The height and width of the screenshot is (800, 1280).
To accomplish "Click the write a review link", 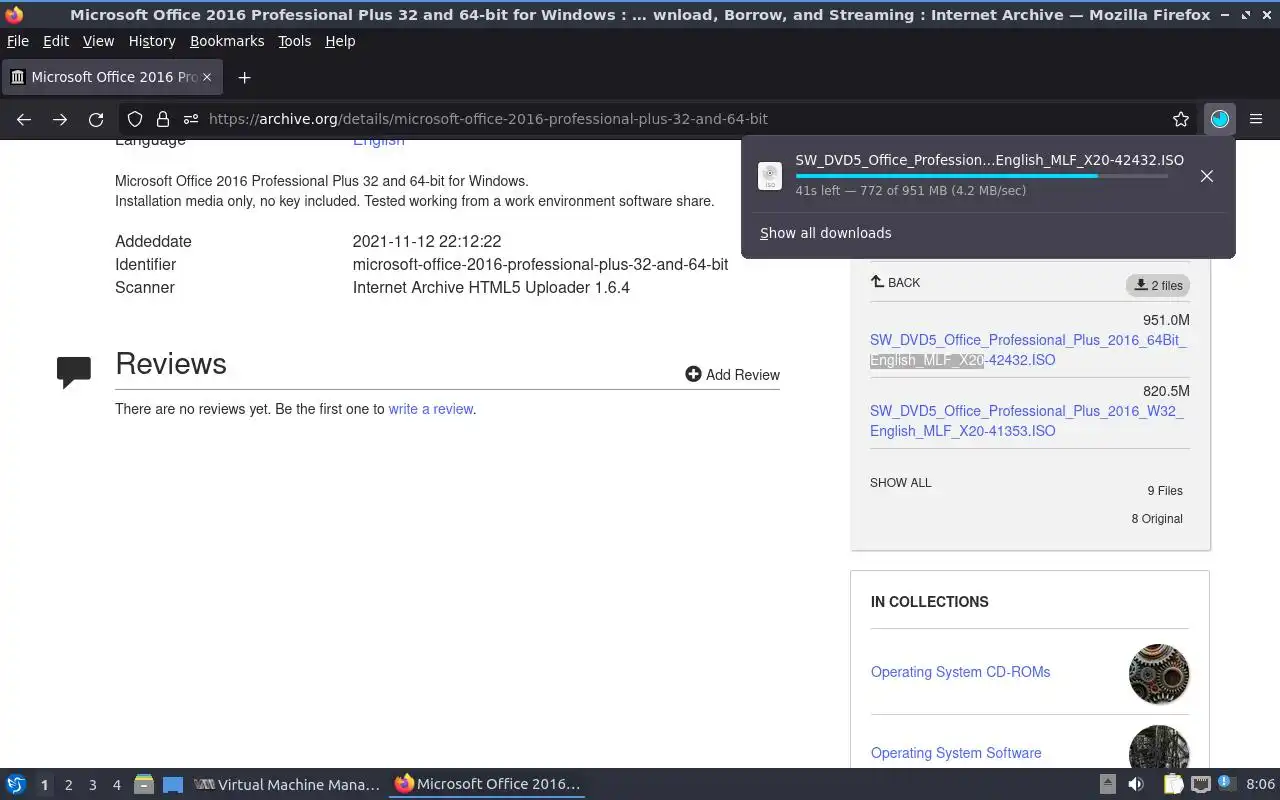I will [x=430, y=409].
